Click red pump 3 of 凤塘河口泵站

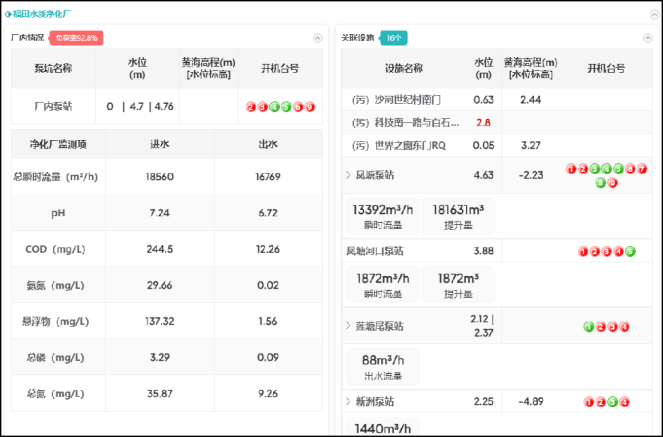click(x=607, y=252)
